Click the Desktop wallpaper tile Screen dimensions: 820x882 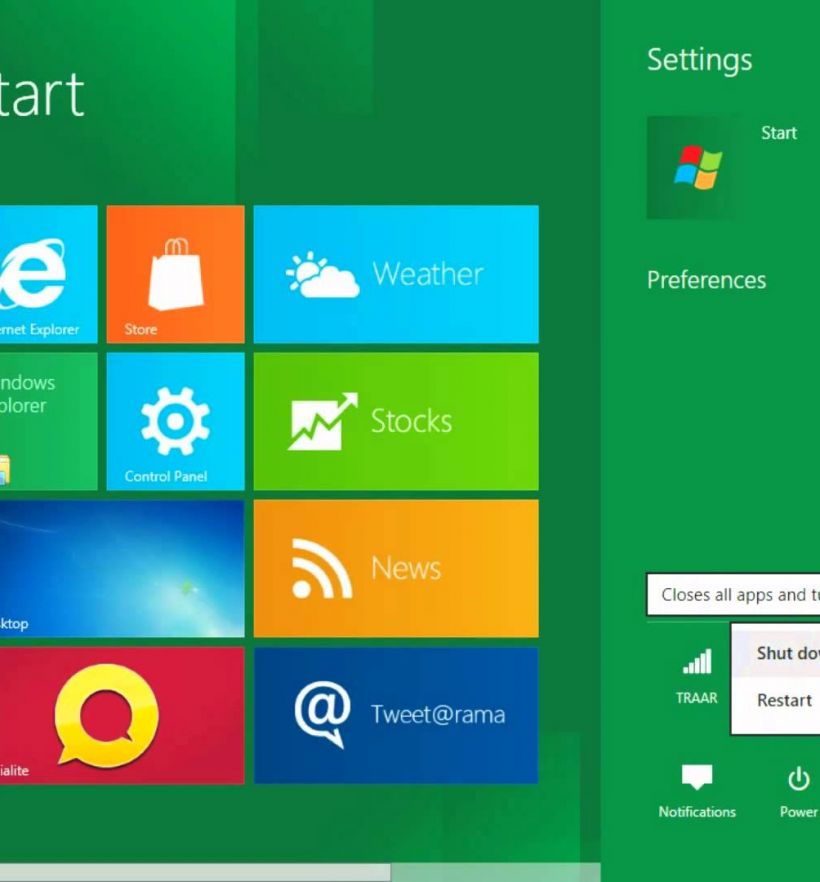121,568
